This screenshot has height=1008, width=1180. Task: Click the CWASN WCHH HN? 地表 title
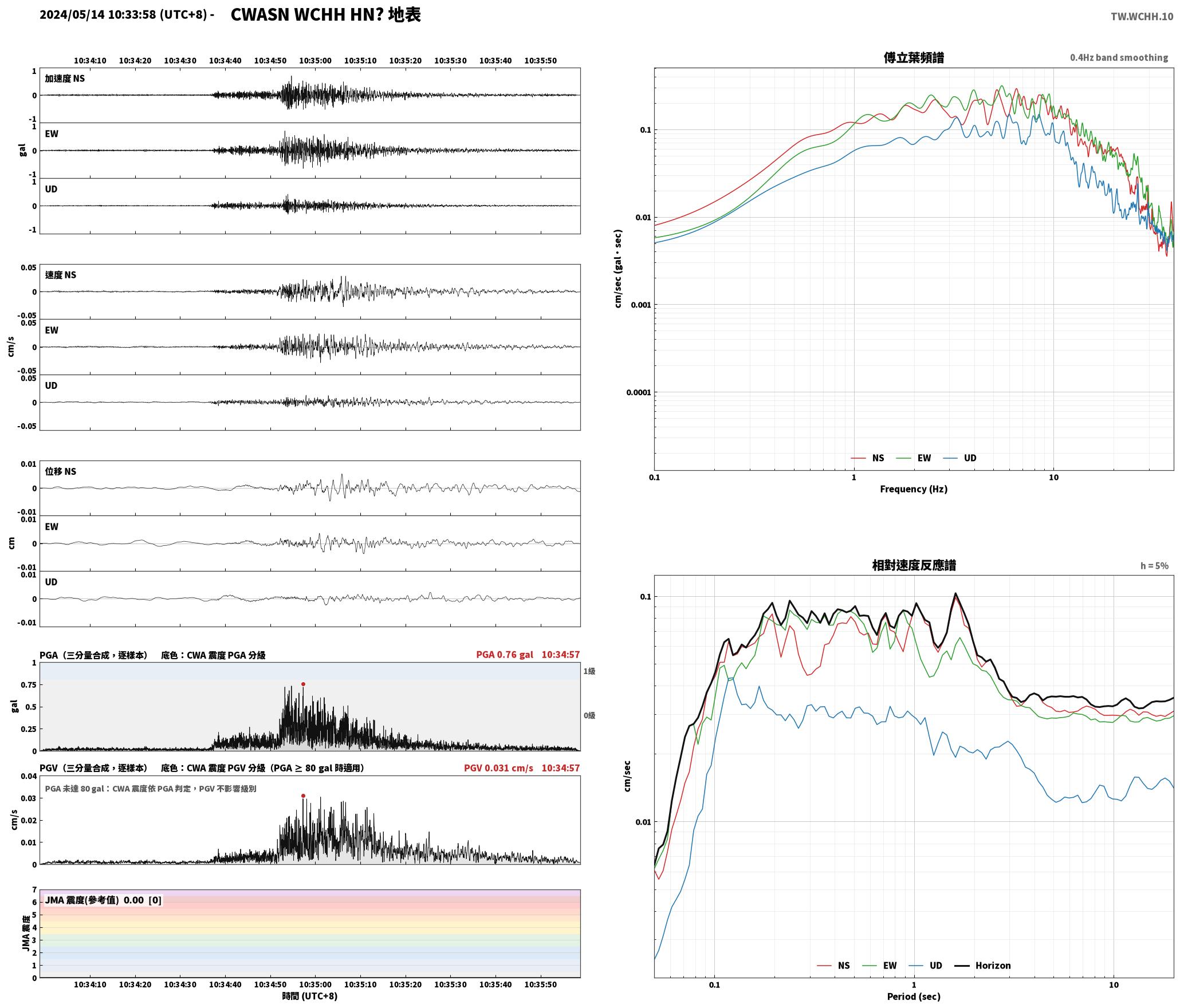coord(325,15)
